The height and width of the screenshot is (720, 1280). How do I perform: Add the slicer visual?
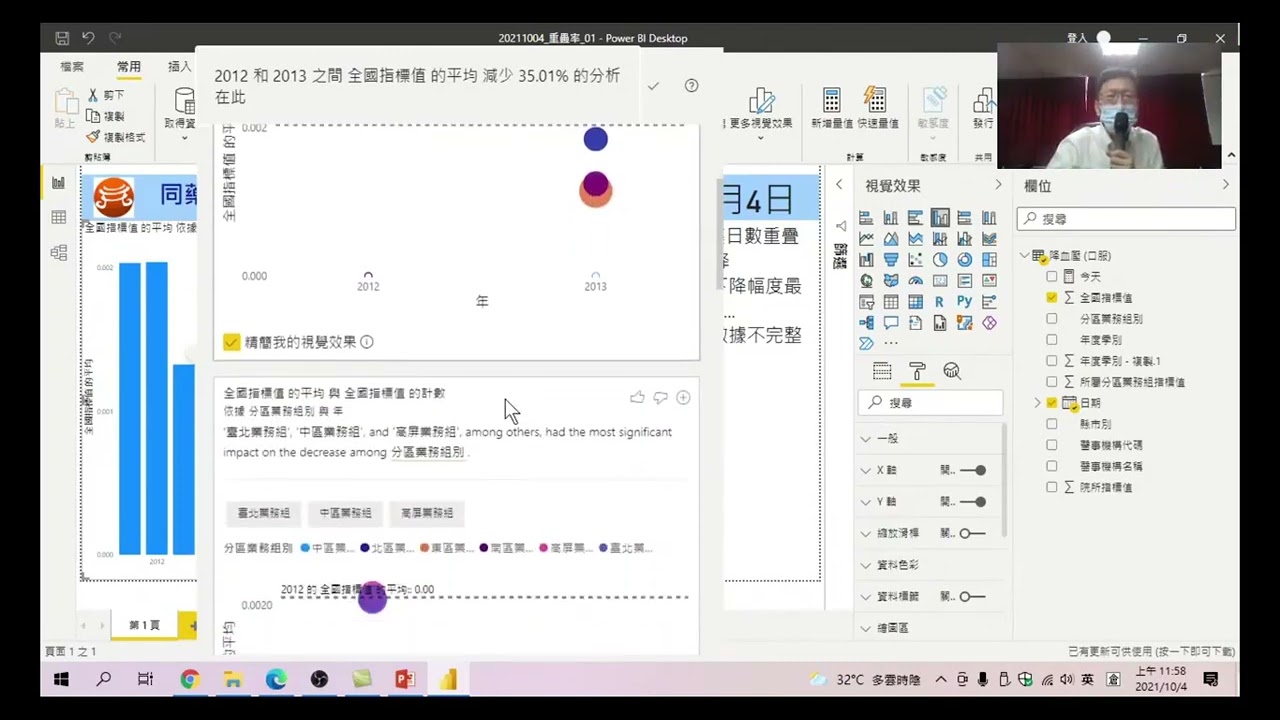click(866, 302)
